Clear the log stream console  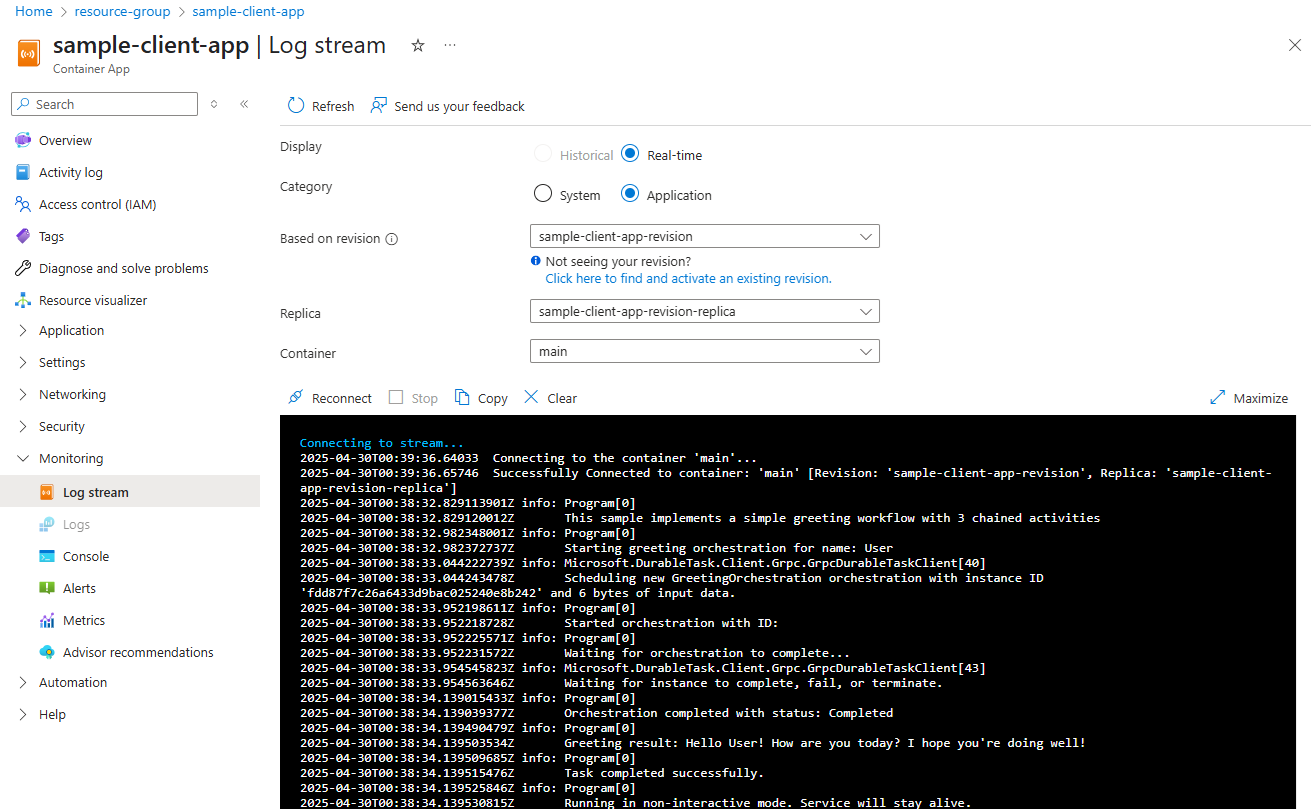pyautogui.click(x=549, y=397)
